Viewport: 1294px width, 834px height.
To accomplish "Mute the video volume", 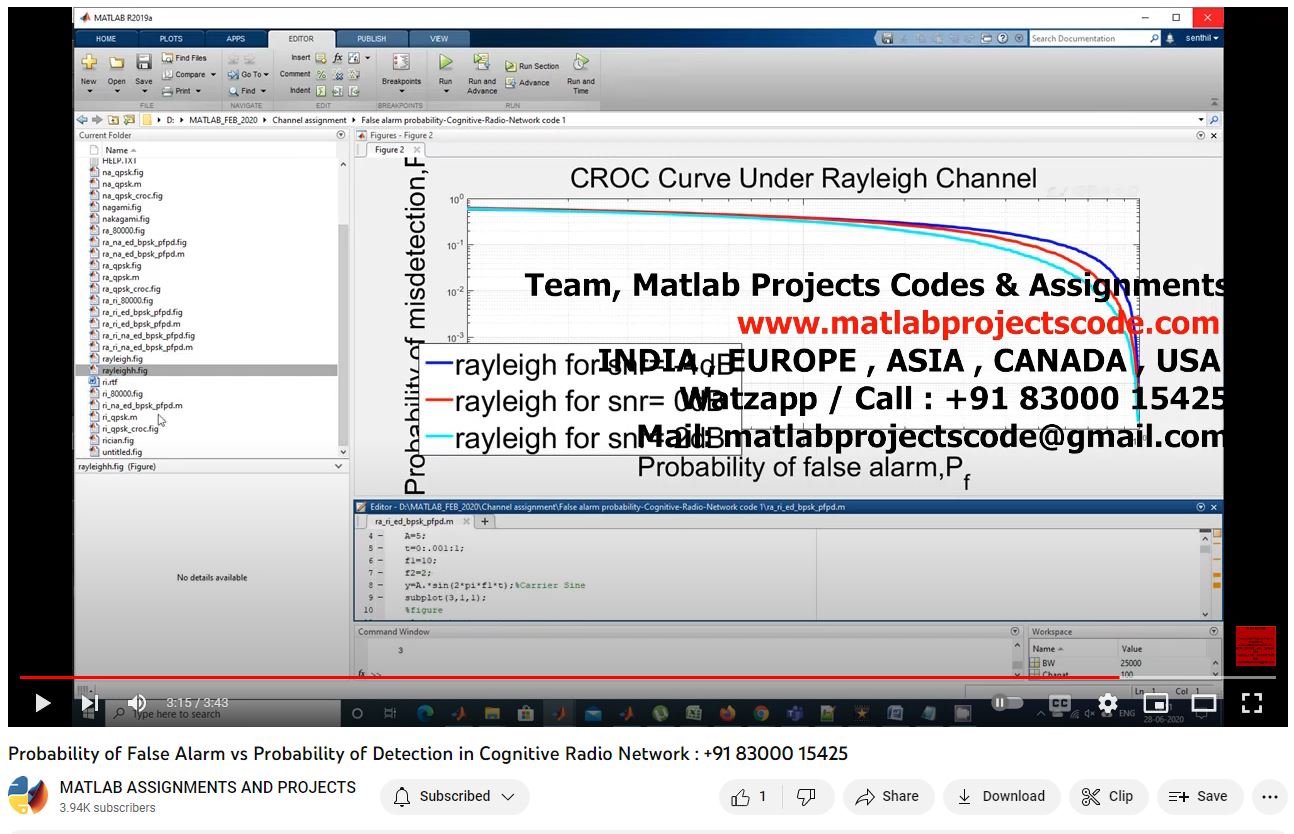I will click(x=137, y=703).
